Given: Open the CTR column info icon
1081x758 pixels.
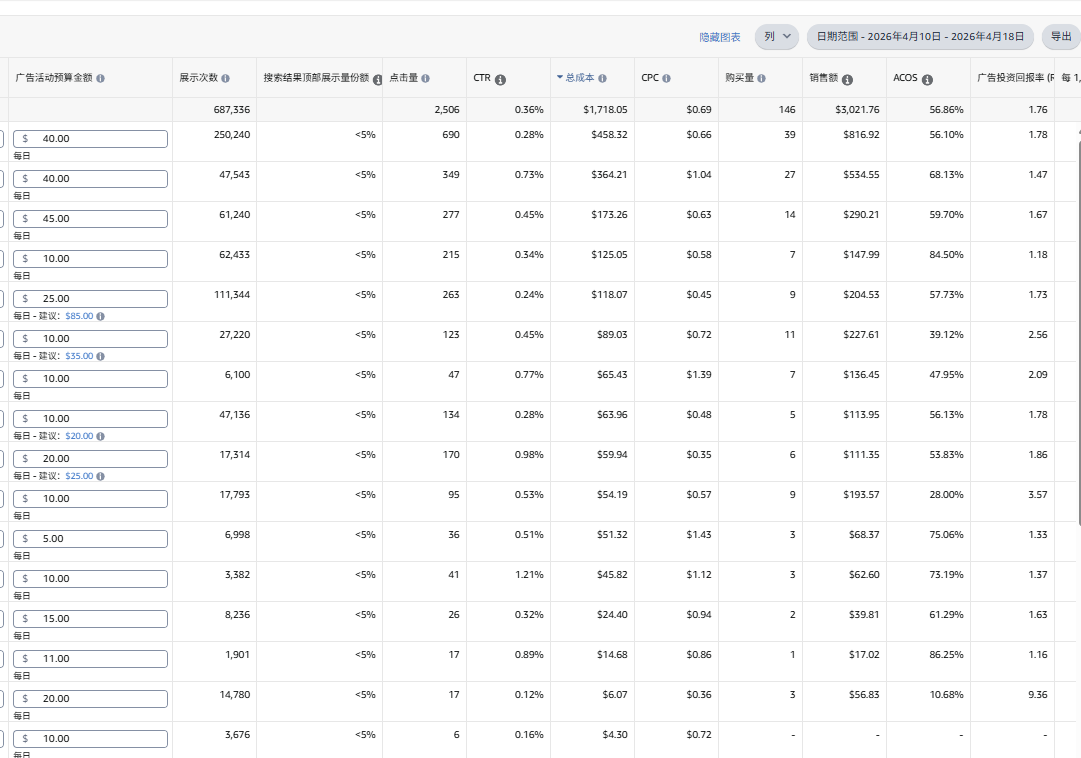Looking at the screenshot, I should click(500, 79).
